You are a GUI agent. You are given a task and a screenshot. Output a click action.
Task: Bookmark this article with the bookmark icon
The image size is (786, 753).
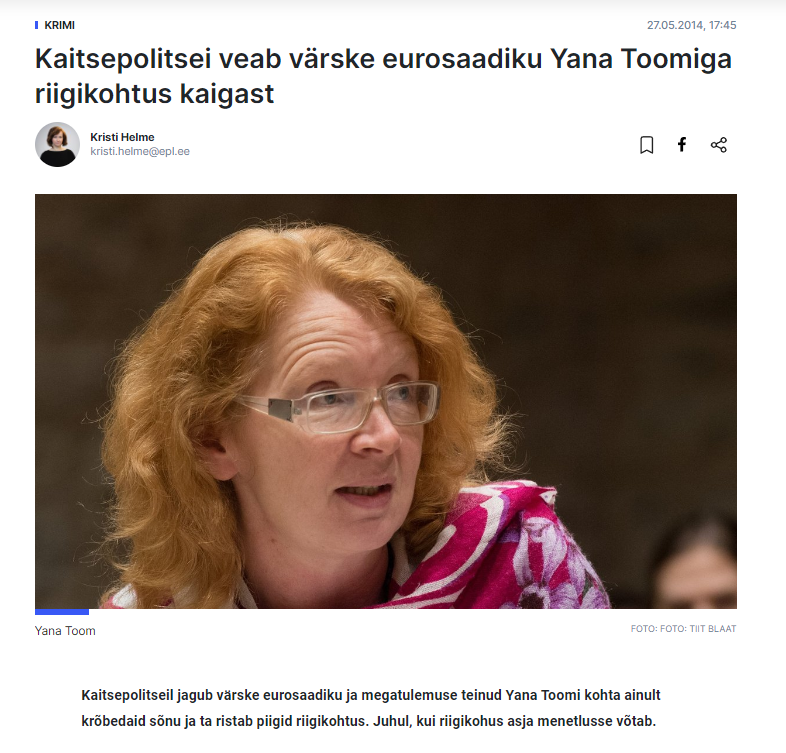pyautogui.click(x=647, y=145)
